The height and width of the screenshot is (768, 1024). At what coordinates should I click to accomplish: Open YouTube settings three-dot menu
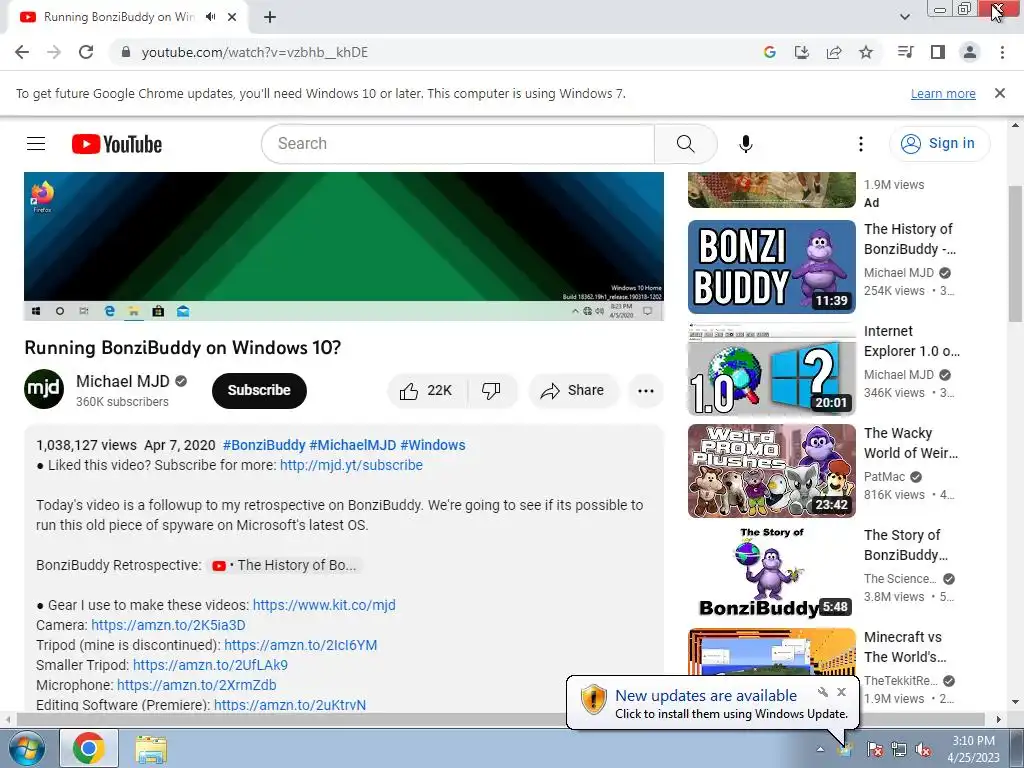(861, 144)
